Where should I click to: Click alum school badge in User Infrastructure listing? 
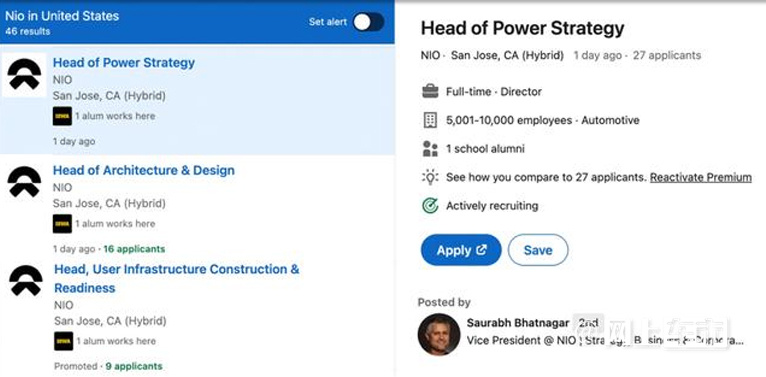64,341
